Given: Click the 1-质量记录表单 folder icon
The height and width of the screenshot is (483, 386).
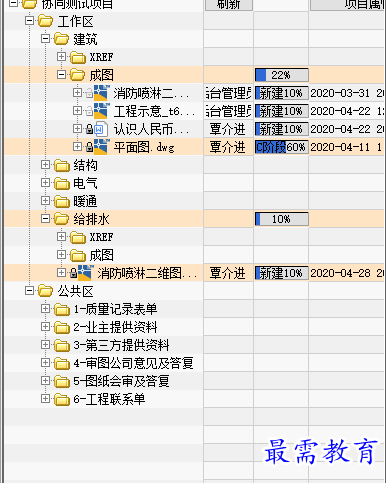Looking at the screenshot, I should (x=61, y=309).
